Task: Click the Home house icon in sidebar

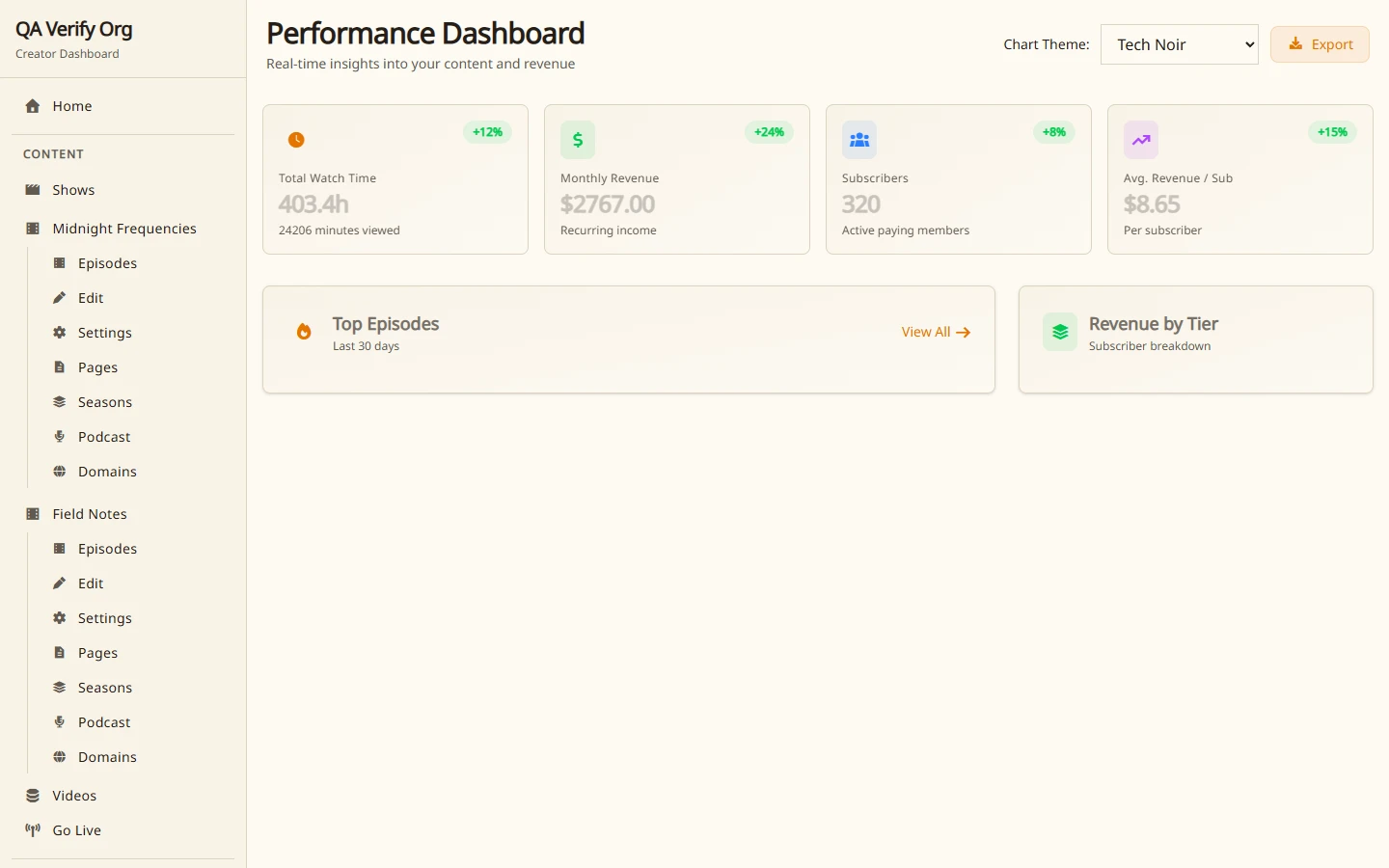Action: pyautogui.click(x=33, y=106)
